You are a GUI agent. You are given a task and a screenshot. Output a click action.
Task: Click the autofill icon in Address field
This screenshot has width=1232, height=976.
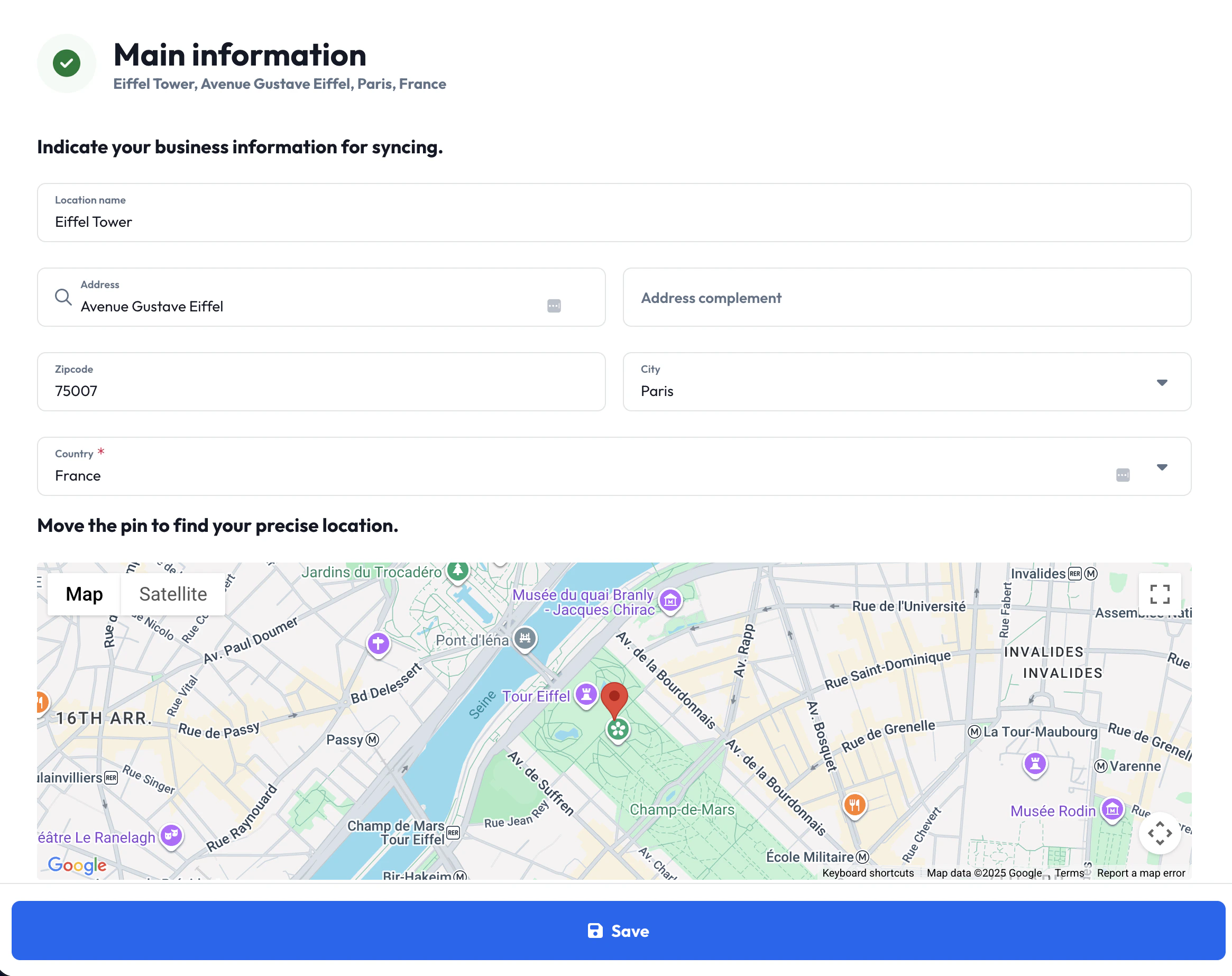(554, 306)
